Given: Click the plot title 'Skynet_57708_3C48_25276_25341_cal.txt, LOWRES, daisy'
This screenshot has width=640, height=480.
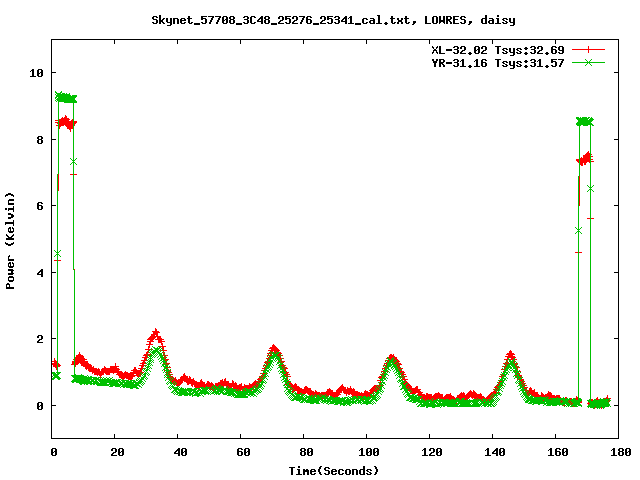Looking at the screenshot, I should (333, 20).
